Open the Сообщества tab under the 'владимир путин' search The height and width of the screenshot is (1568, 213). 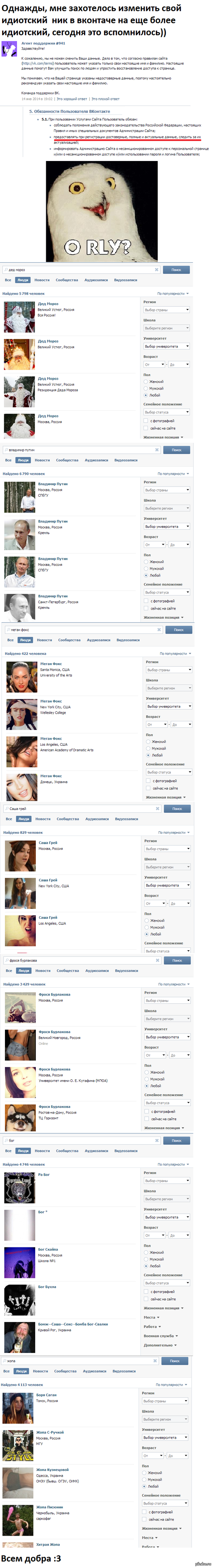[67, 460]
